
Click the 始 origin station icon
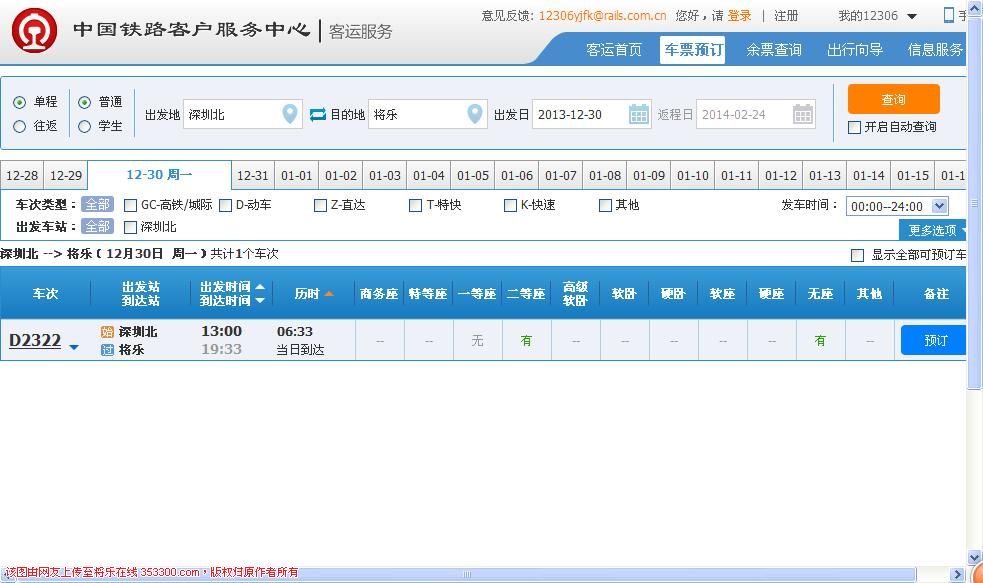point(107,332)
